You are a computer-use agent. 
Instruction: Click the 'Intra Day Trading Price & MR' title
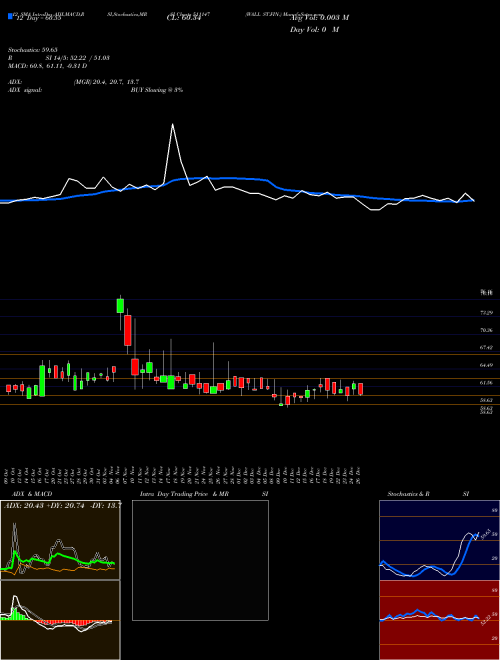(184, 494)
